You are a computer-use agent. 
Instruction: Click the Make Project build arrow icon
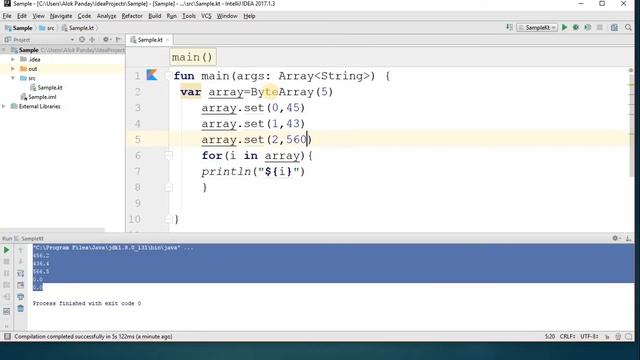509,27
